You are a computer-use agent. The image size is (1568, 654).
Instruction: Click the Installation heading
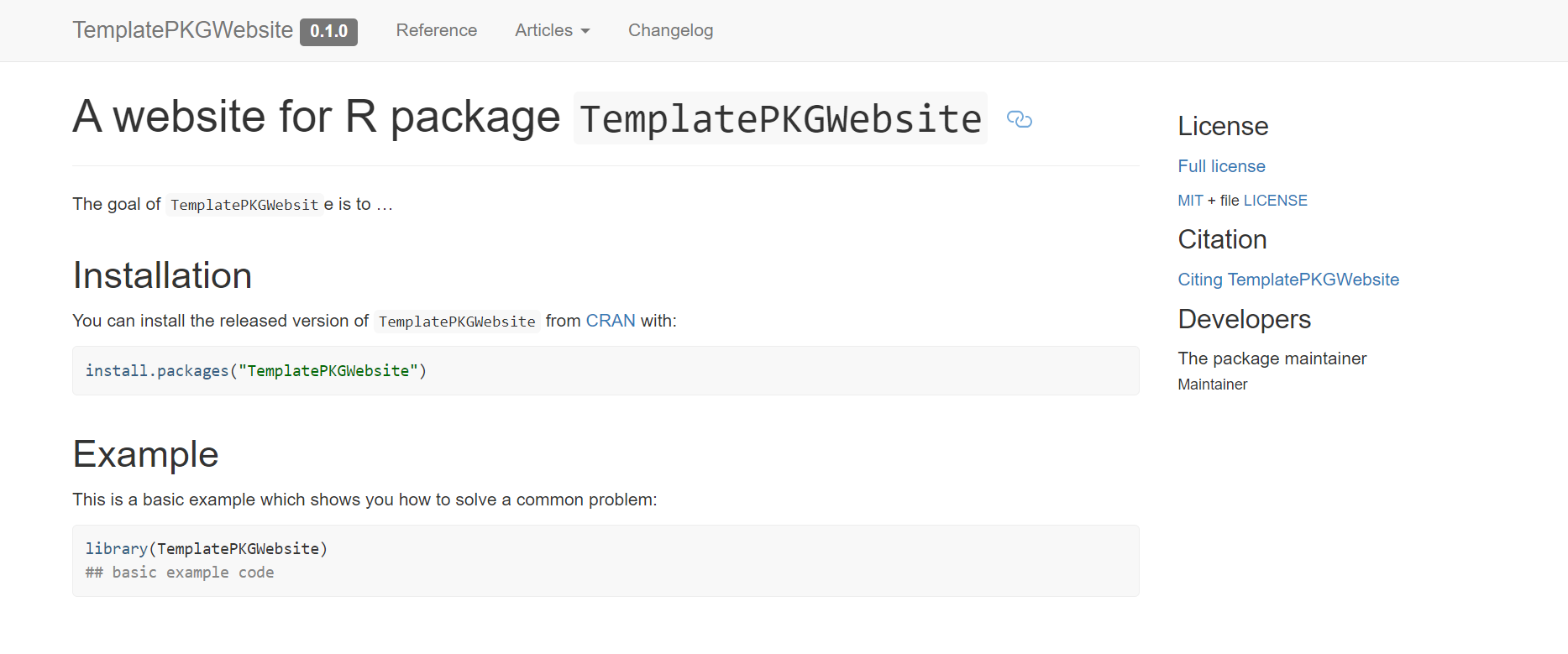click(x=162, y=275)
